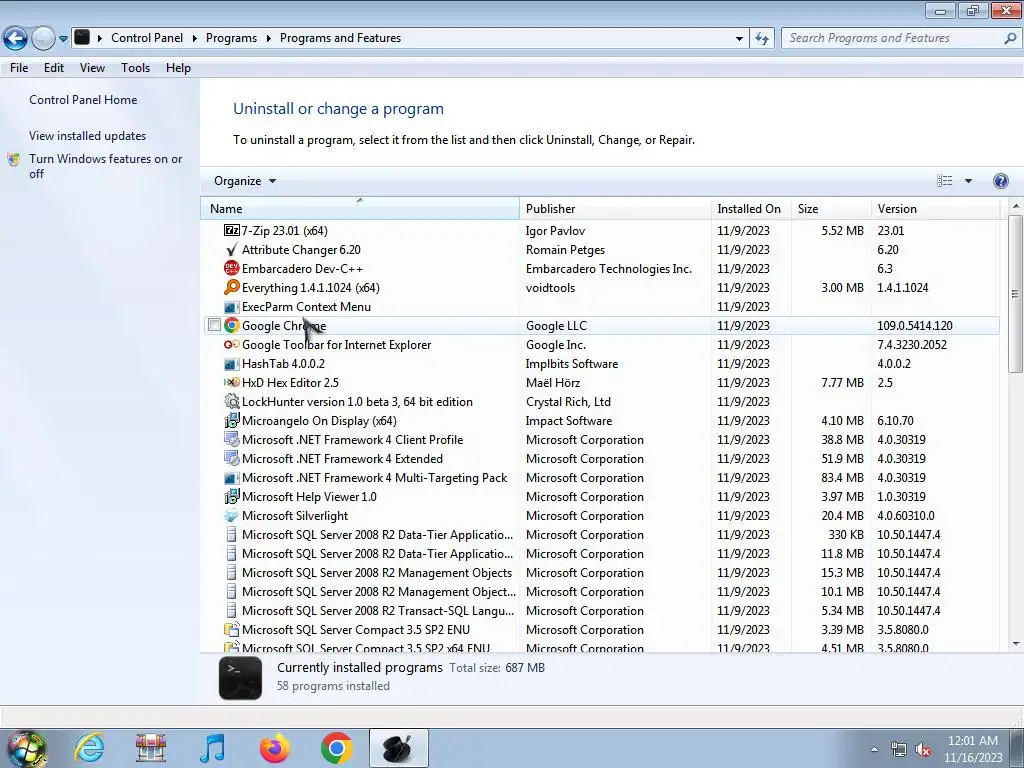Click Programs in the breadcrumb path
This screenshot has height=768, width=1024.
click(231, 38)
